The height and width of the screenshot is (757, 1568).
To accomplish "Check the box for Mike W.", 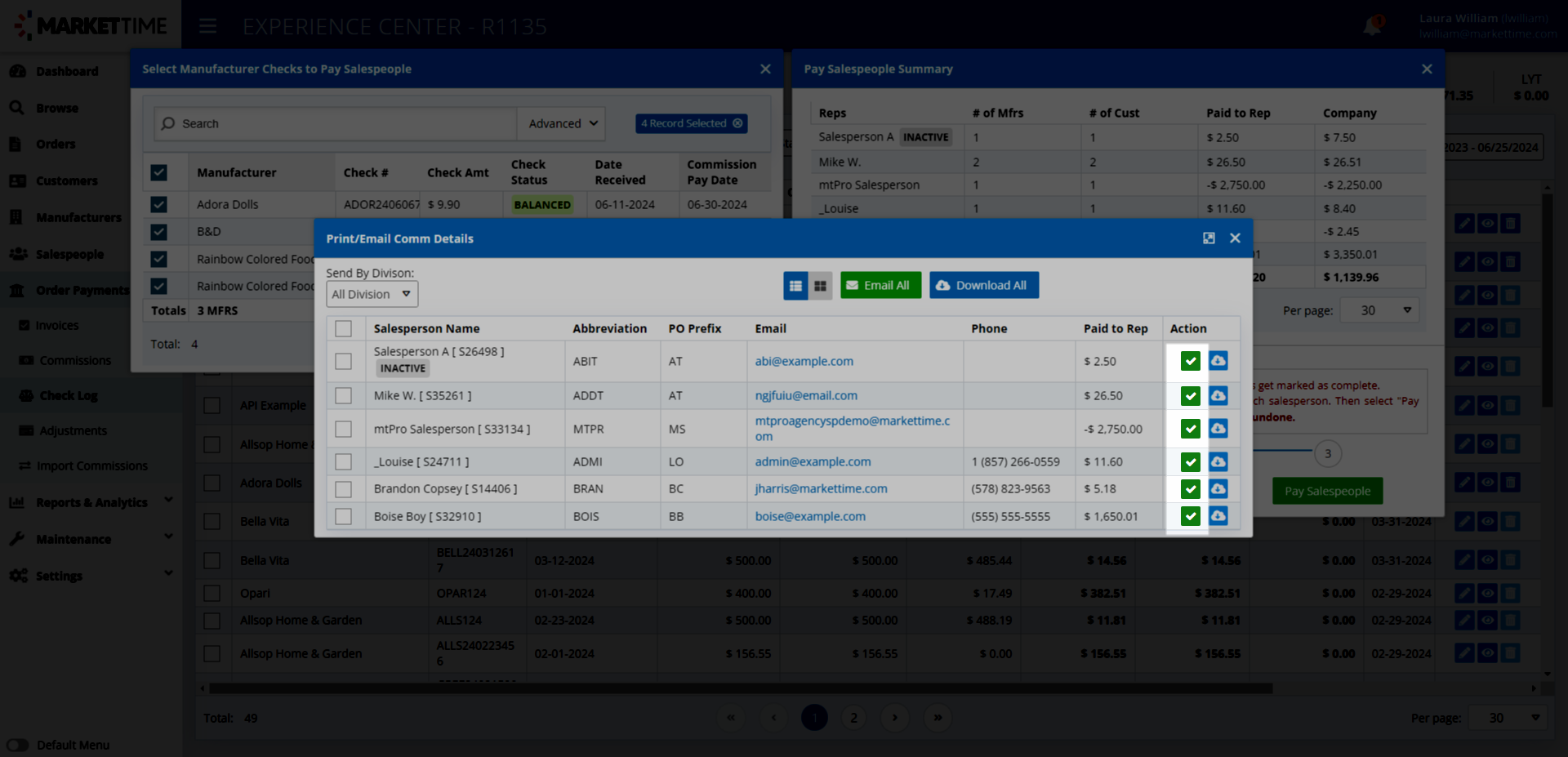I will 344,396.
